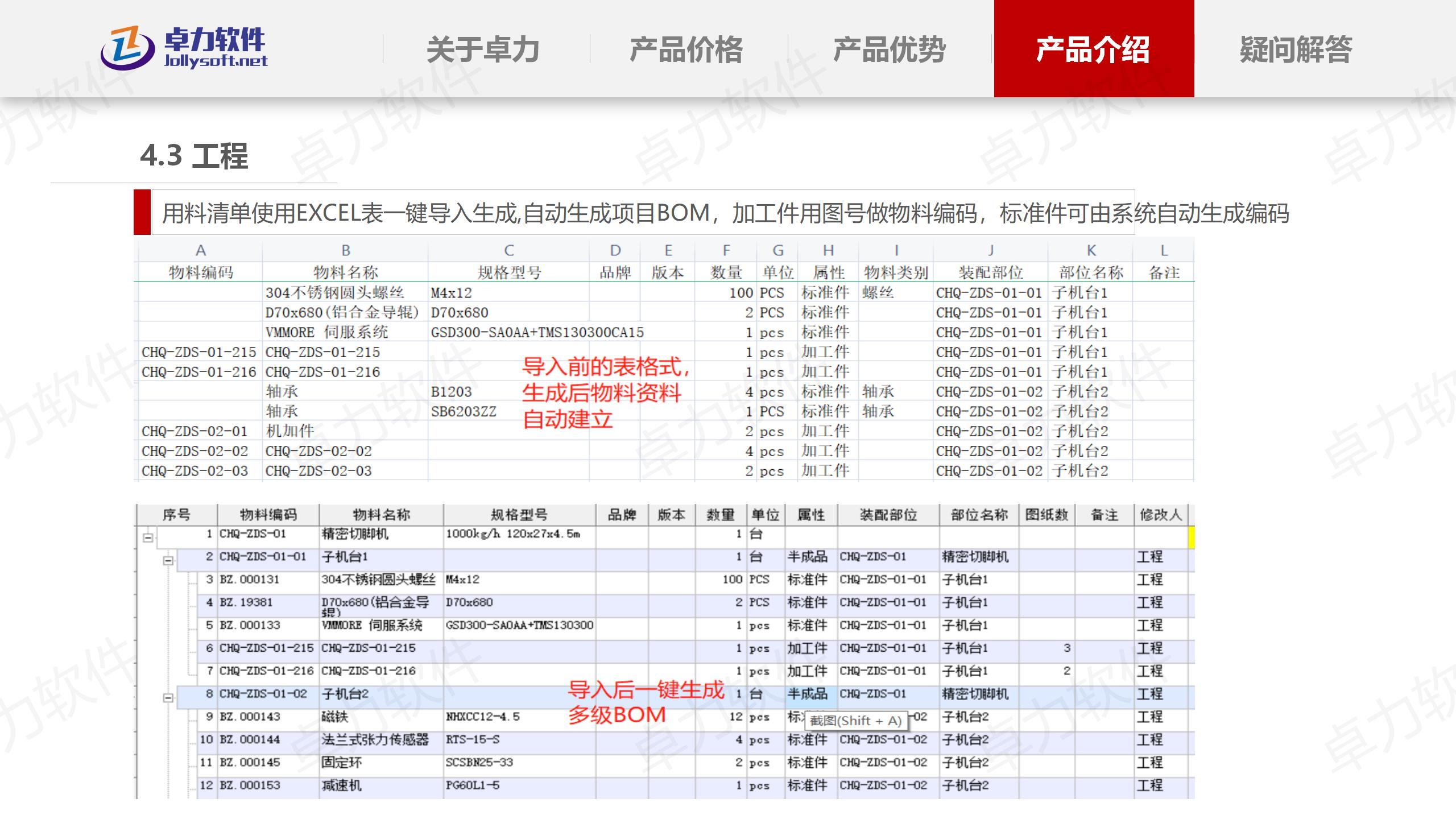The height and width of the screenshot is (819, 1456).
Task: Click the 截图(Shift + A) tooltip
Action: coord(856,721)
